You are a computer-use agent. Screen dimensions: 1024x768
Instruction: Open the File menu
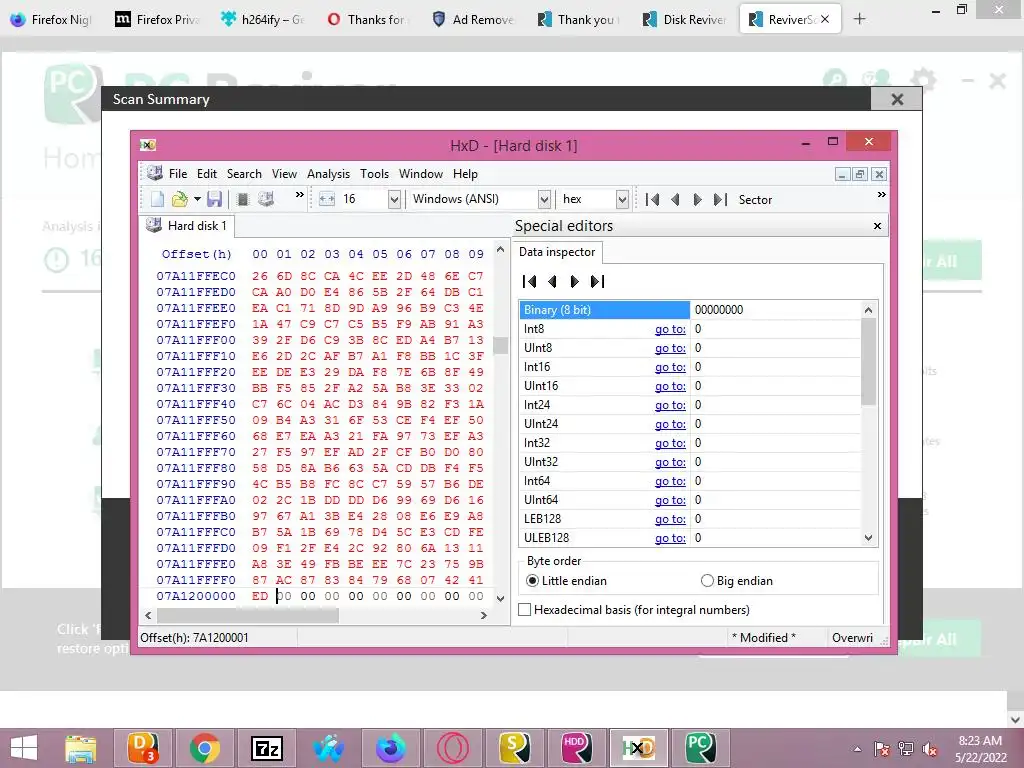tap(178, 174)
